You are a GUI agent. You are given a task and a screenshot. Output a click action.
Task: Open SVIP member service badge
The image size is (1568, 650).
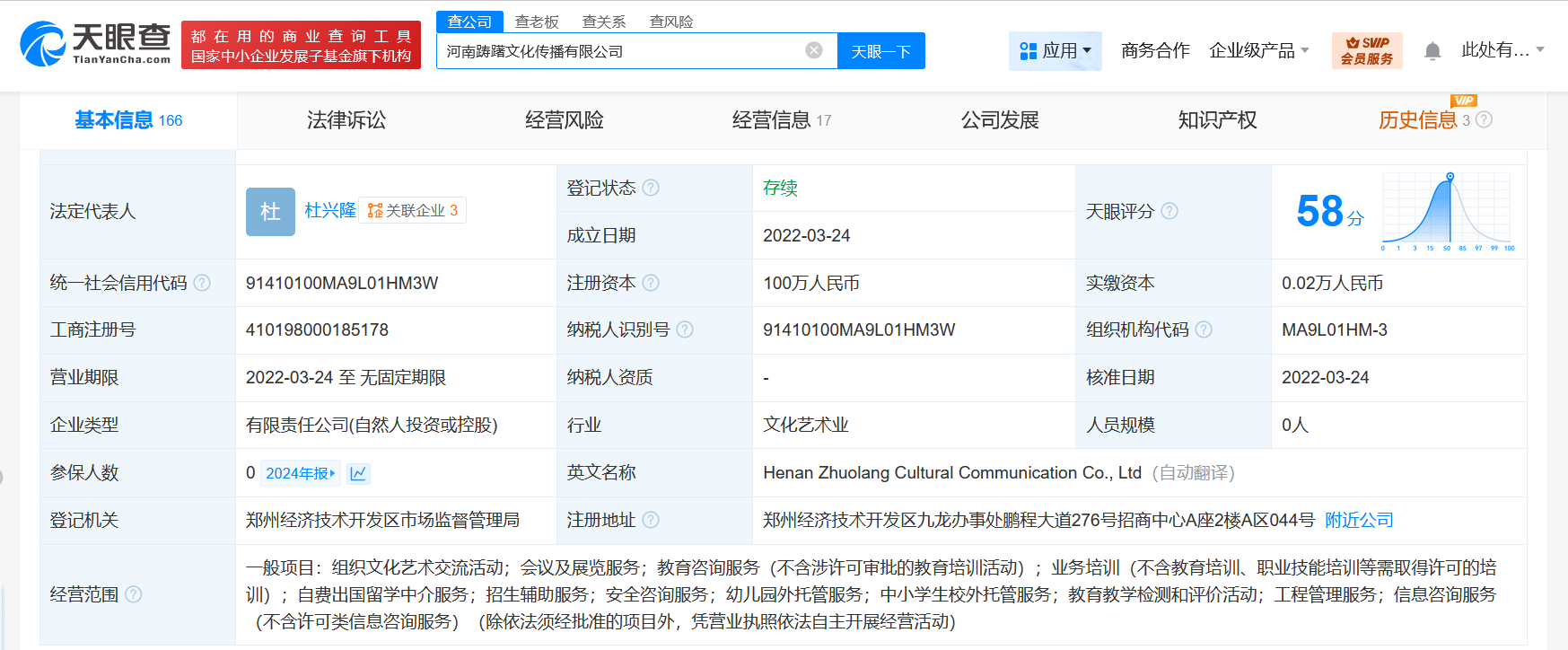coord(1367,50)
